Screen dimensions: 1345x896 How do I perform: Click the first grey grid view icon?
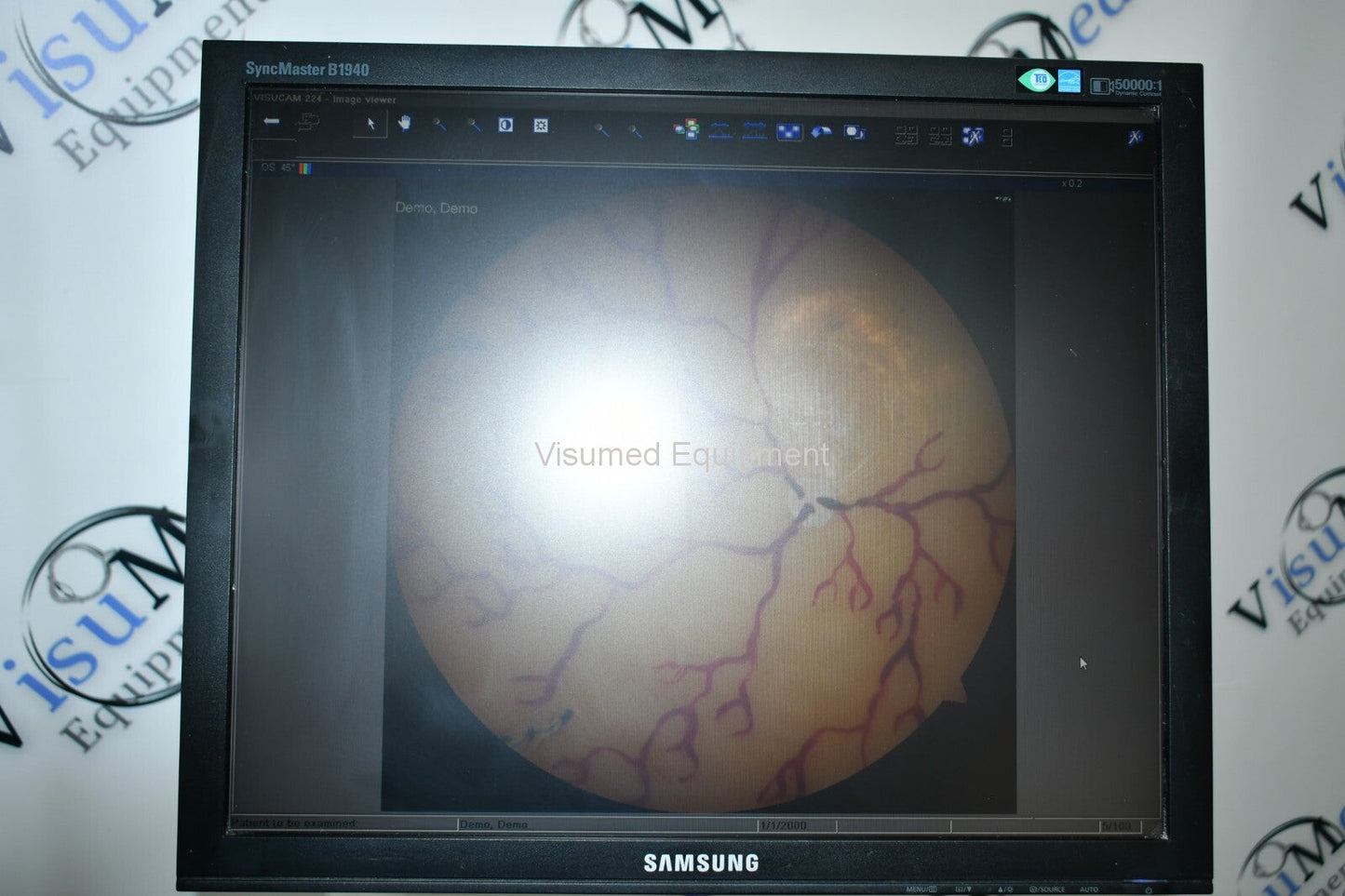(906, 136)
